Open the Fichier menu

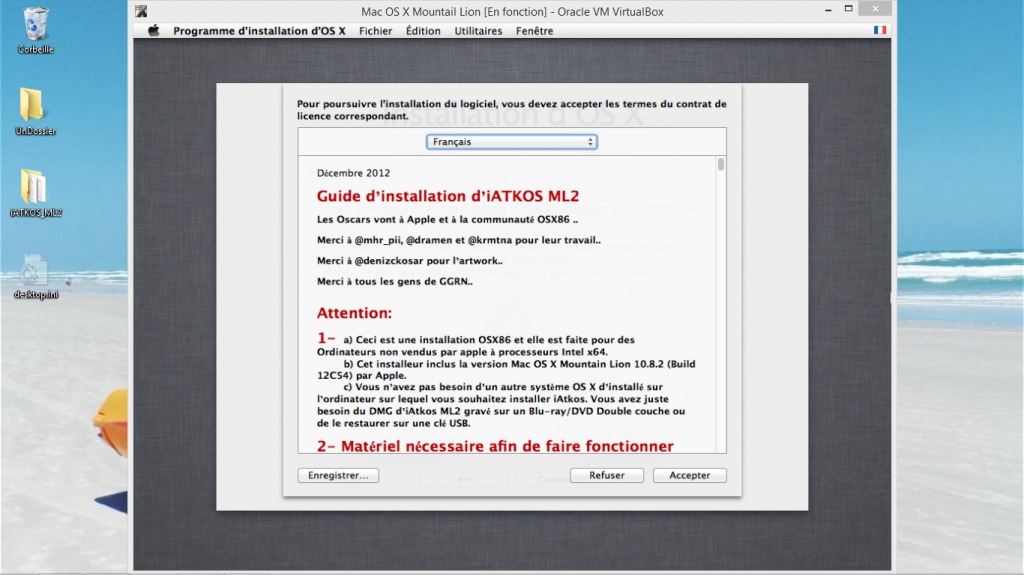pyautogui.click(x=376, y=31)
